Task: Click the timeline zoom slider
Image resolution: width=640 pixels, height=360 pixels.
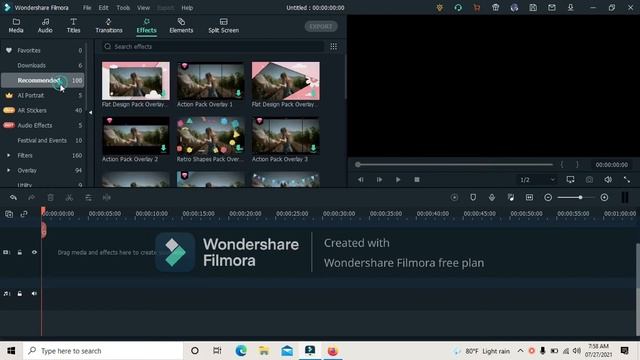Action: [x=576, y=198]
